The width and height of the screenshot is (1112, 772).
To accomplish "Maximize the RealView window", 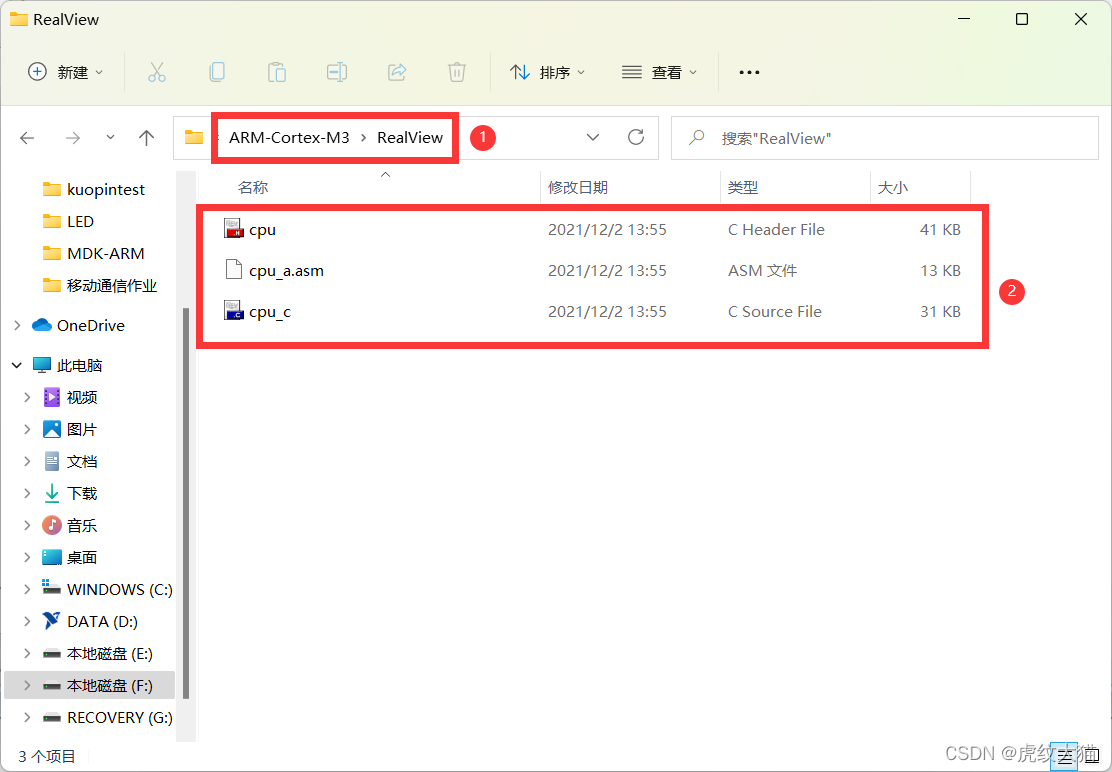I will [1022, 19].
